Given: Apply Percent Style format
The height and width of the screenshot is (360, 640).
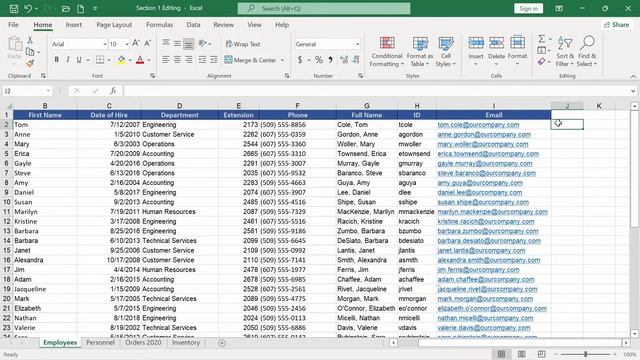Looking at the screenshot, I should click(x=319, y=60).
